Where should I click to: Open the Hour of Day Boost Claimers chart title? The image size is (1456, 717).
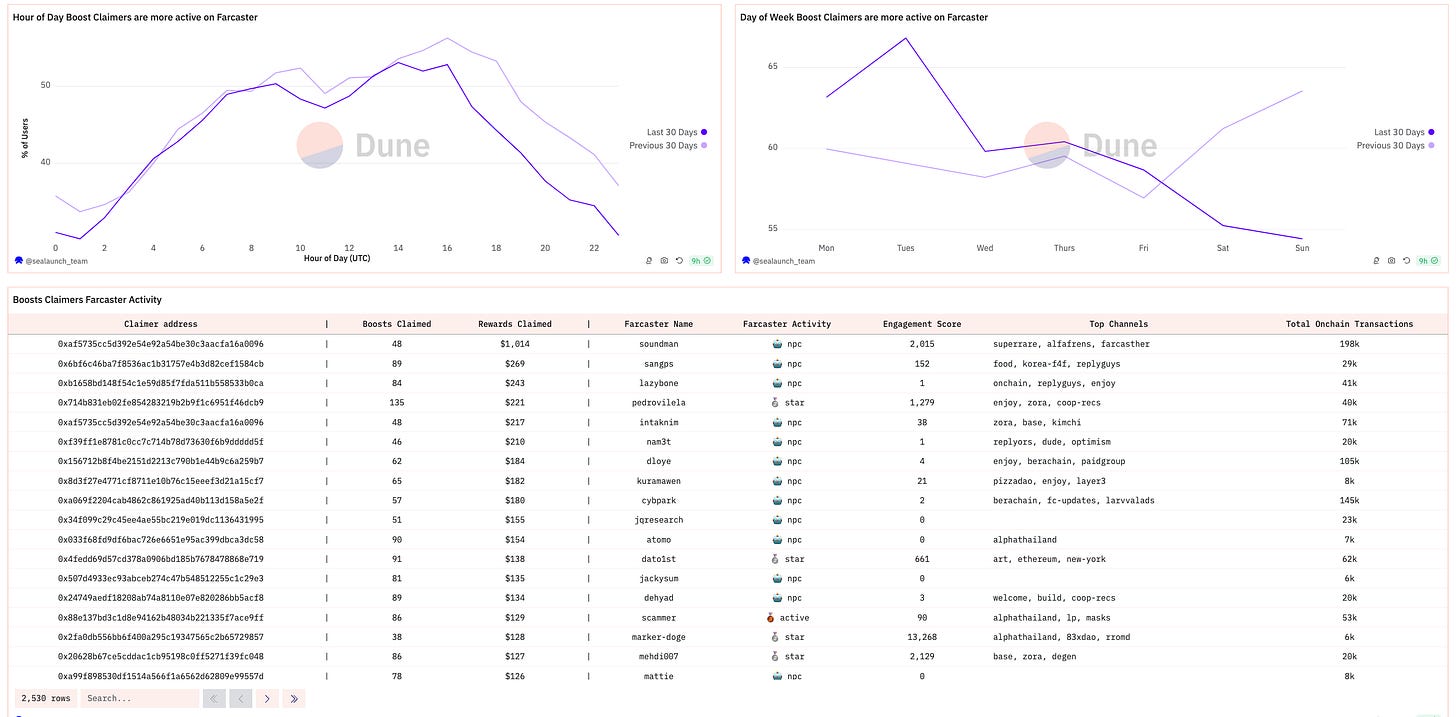point(135,17)
